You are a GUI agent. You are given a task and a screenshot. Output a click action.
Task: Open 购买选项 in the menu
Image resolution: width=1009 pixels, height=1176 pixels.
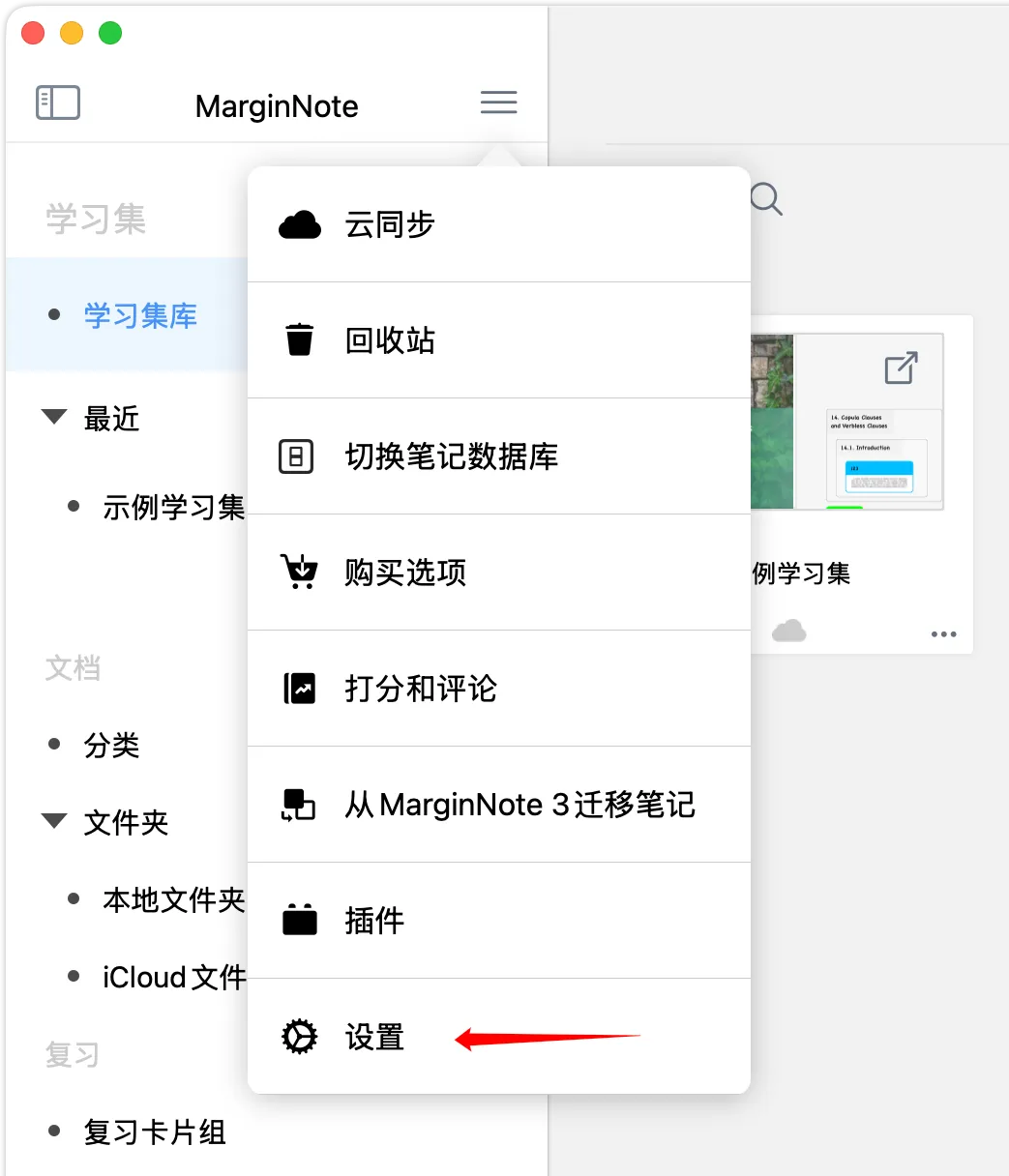click(499, 573)
